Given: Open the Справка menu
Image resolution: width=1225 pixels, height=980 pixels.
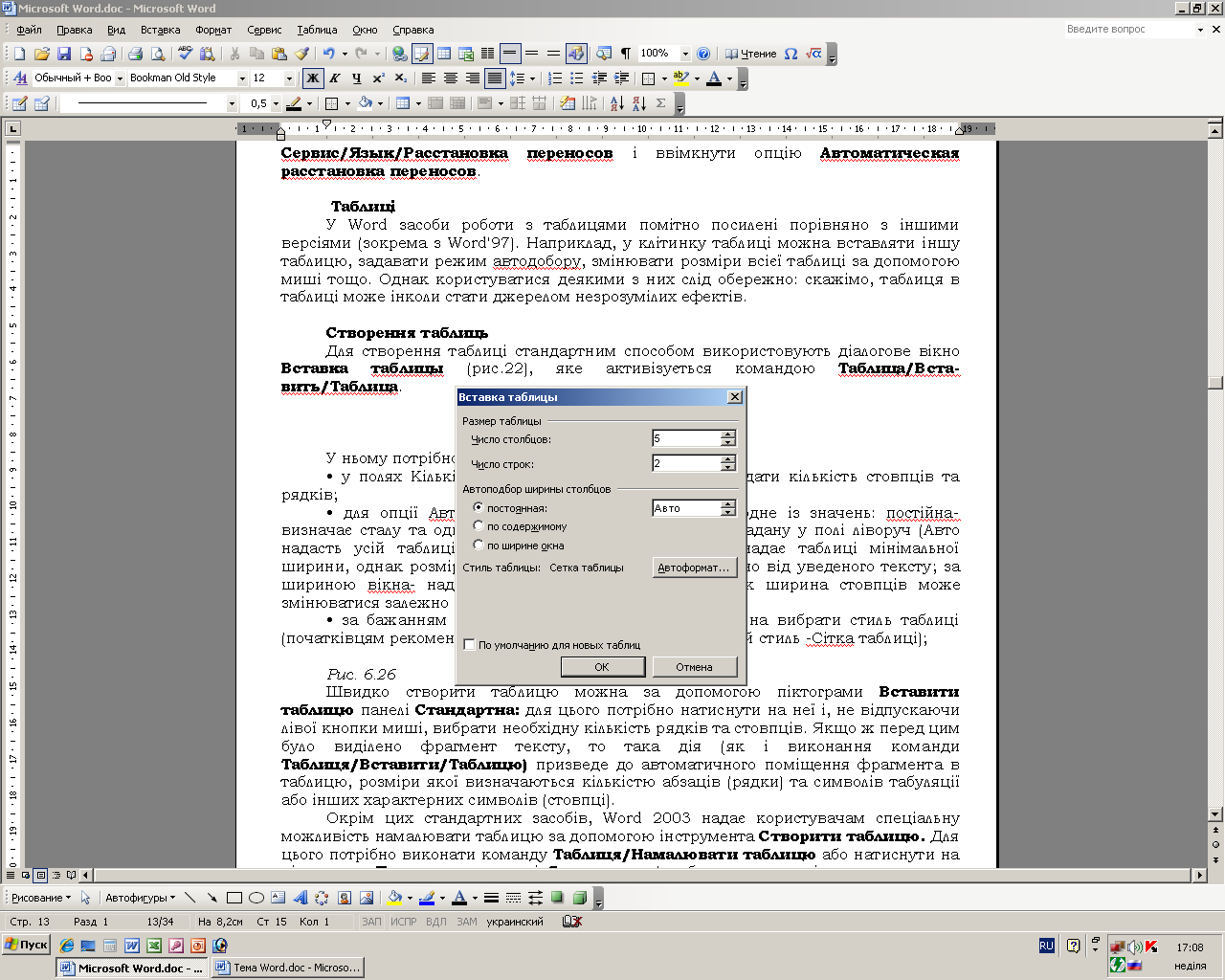Looking at the screenshot, I should pos(412,30).
